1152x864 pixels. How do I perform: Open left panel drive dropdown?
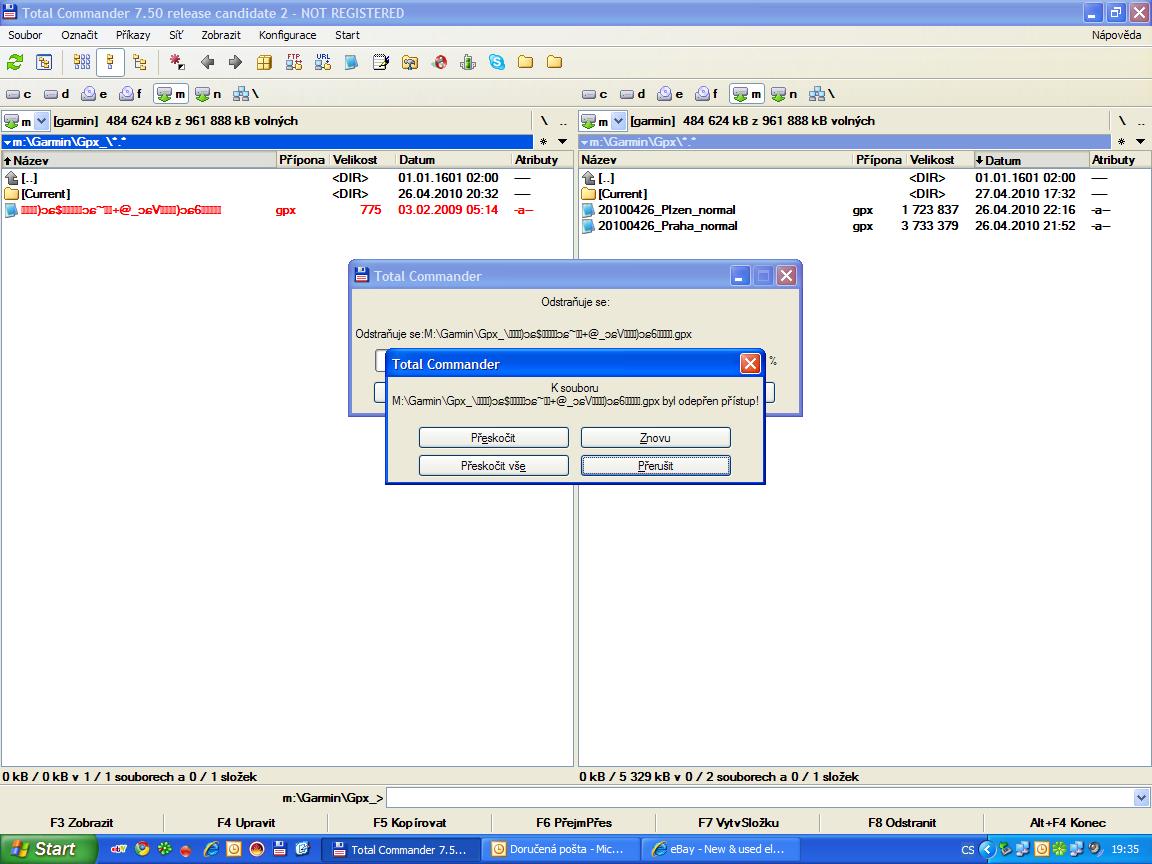pos(41,121)
